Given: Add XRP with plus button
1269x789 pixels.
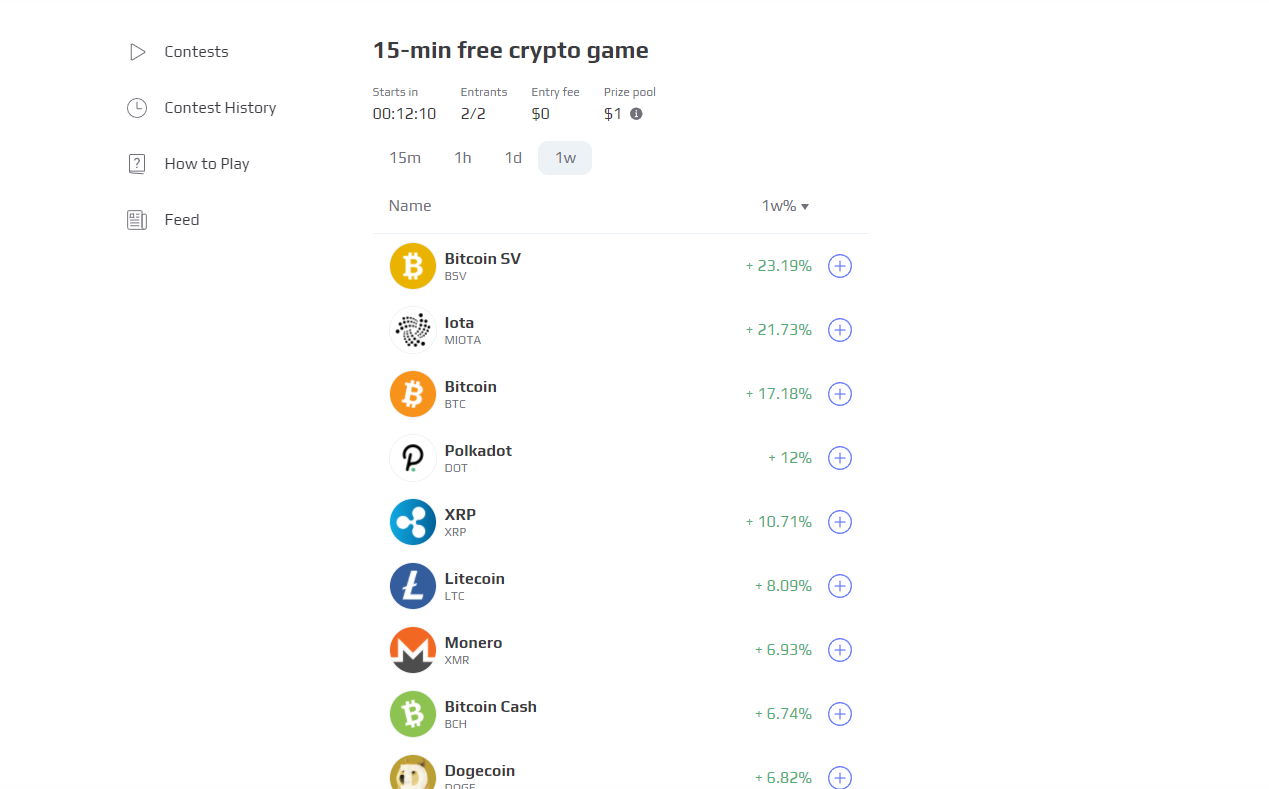Looking at the screenshot, I should pos(840,522).
